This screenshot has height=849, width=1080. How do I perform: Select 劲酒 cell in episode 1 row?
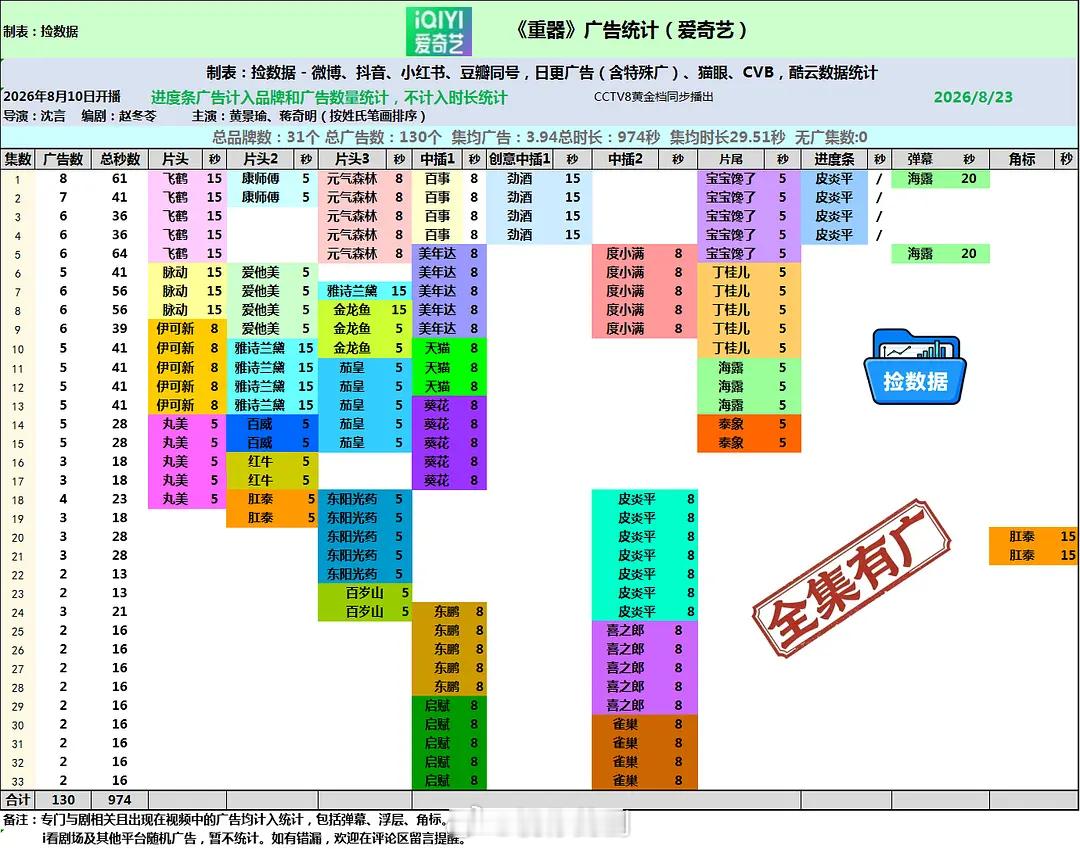click(520, 178)
